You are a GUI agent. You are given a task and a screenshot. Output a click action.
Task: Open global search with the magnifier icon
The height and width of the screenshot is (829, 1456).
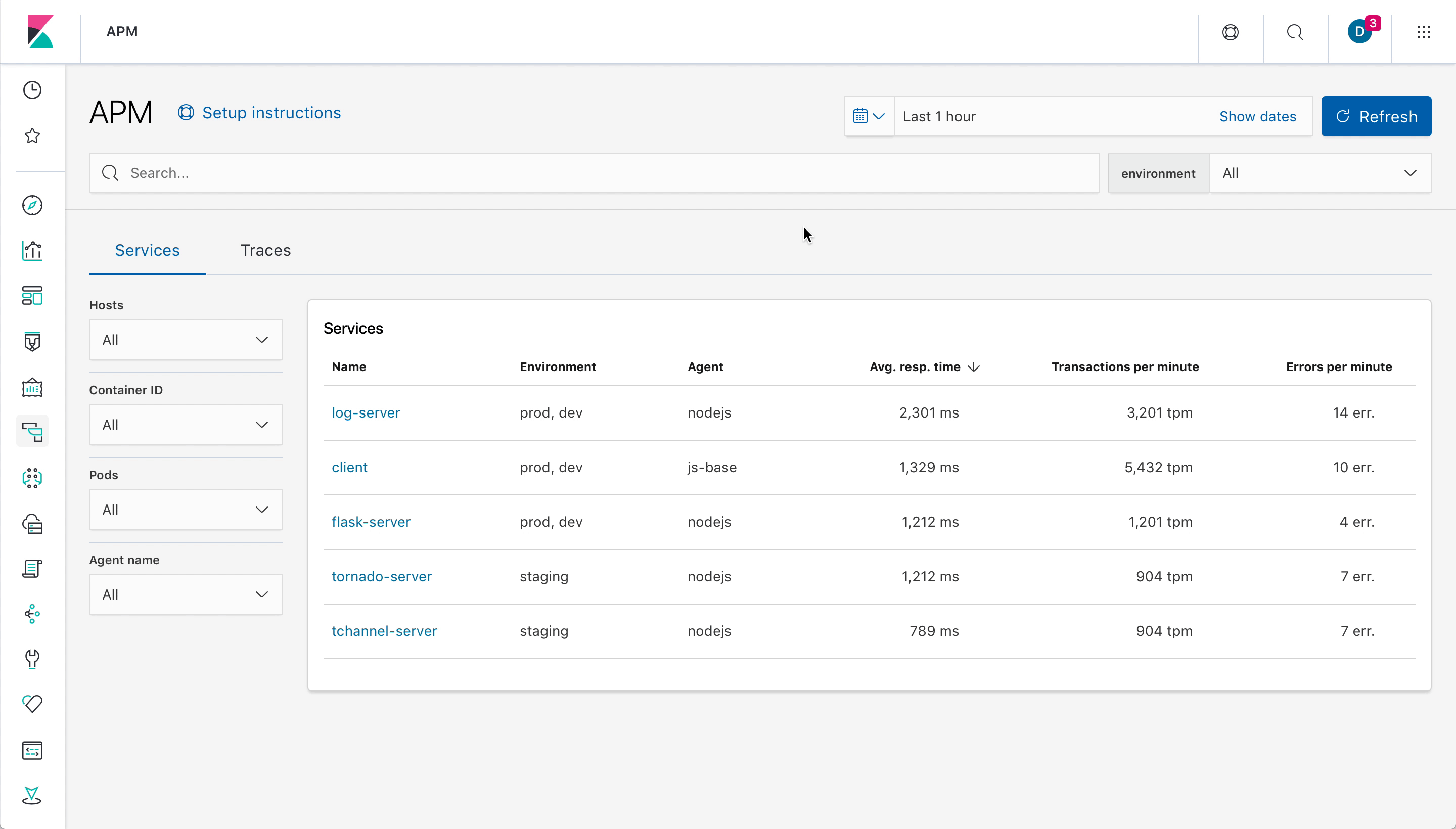pyautogui.click(x=1294, y=32)
